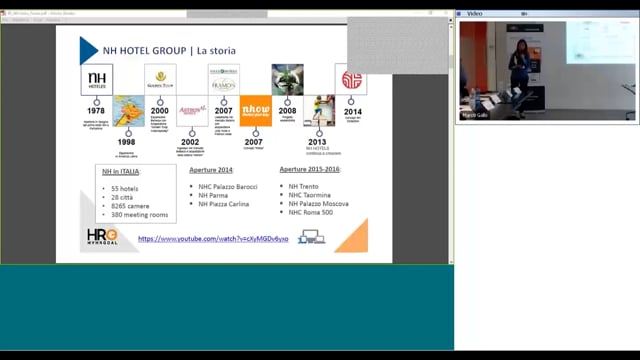Screen dimensions: 640x360
Task: Open the YouTube link on the slide
Action: click(213, 239)
